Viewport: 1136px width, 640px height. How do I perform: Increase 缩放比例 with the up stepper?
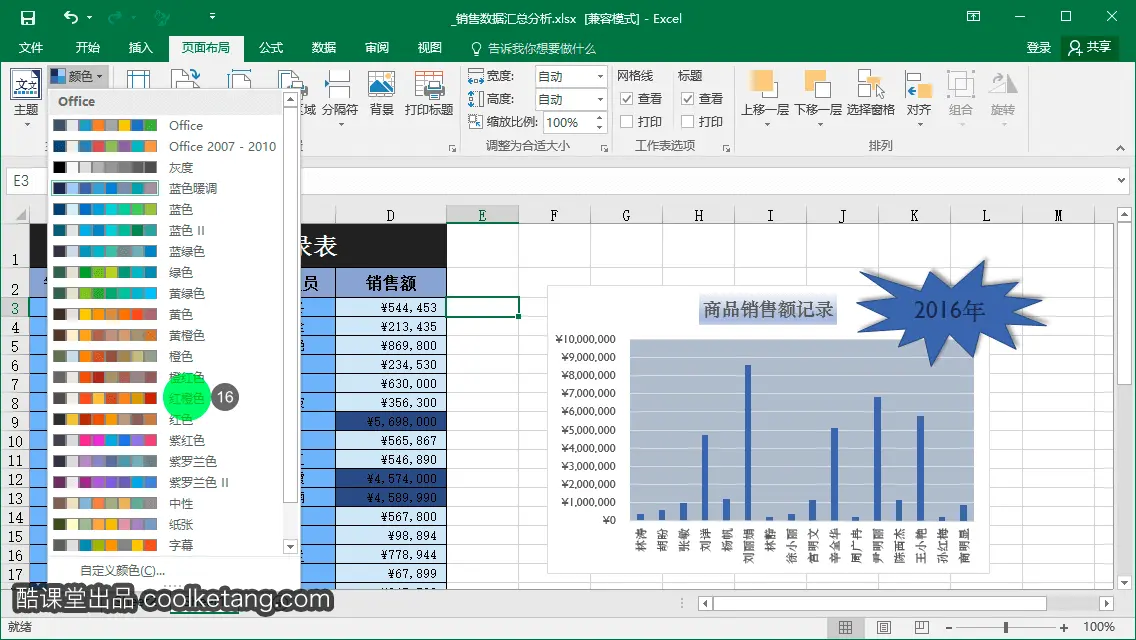tap(599, 117)
